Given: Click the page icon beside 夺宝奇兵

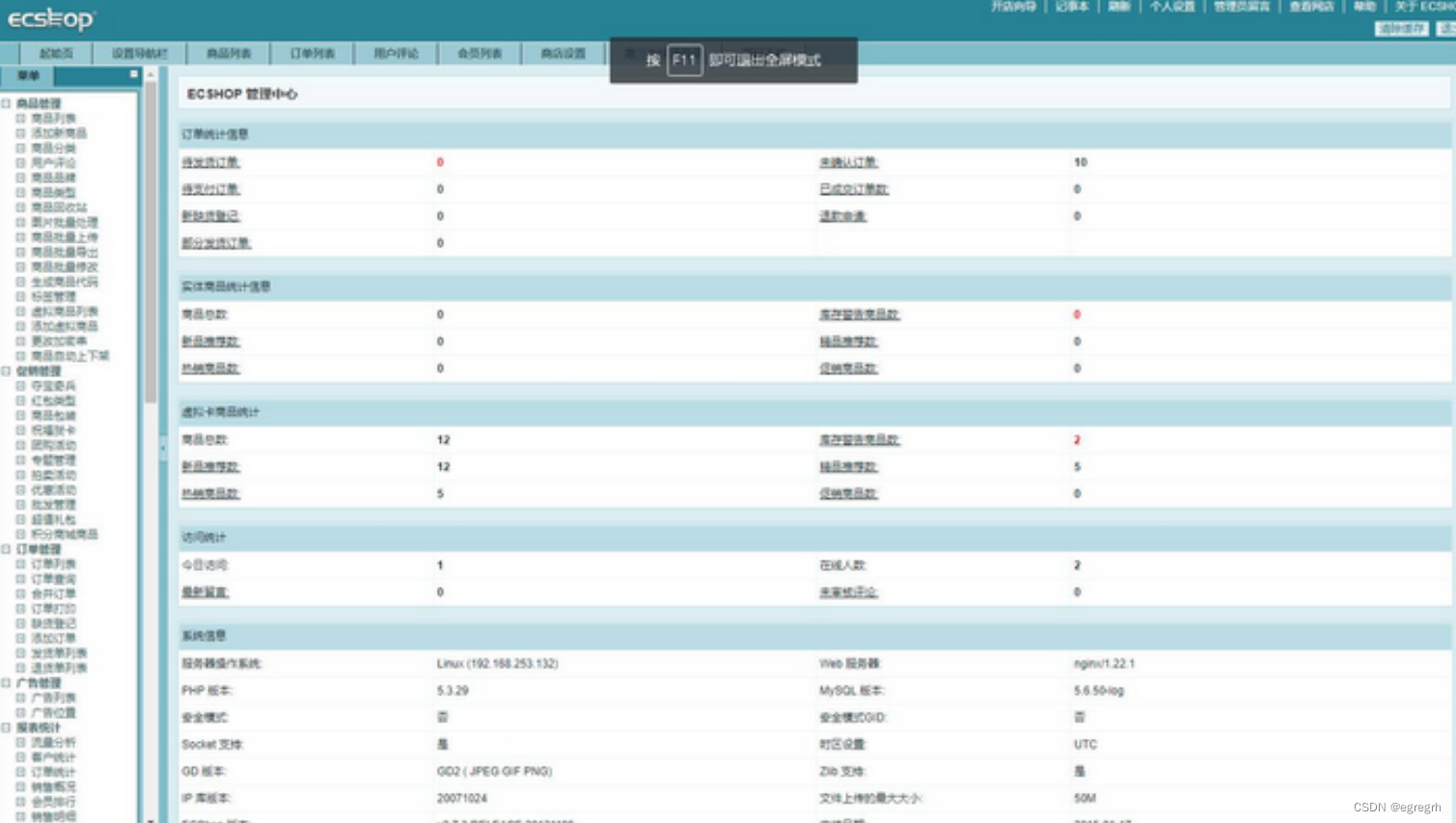Looking at the screenshot, I should pyautogui.click(x=20, y=386).
